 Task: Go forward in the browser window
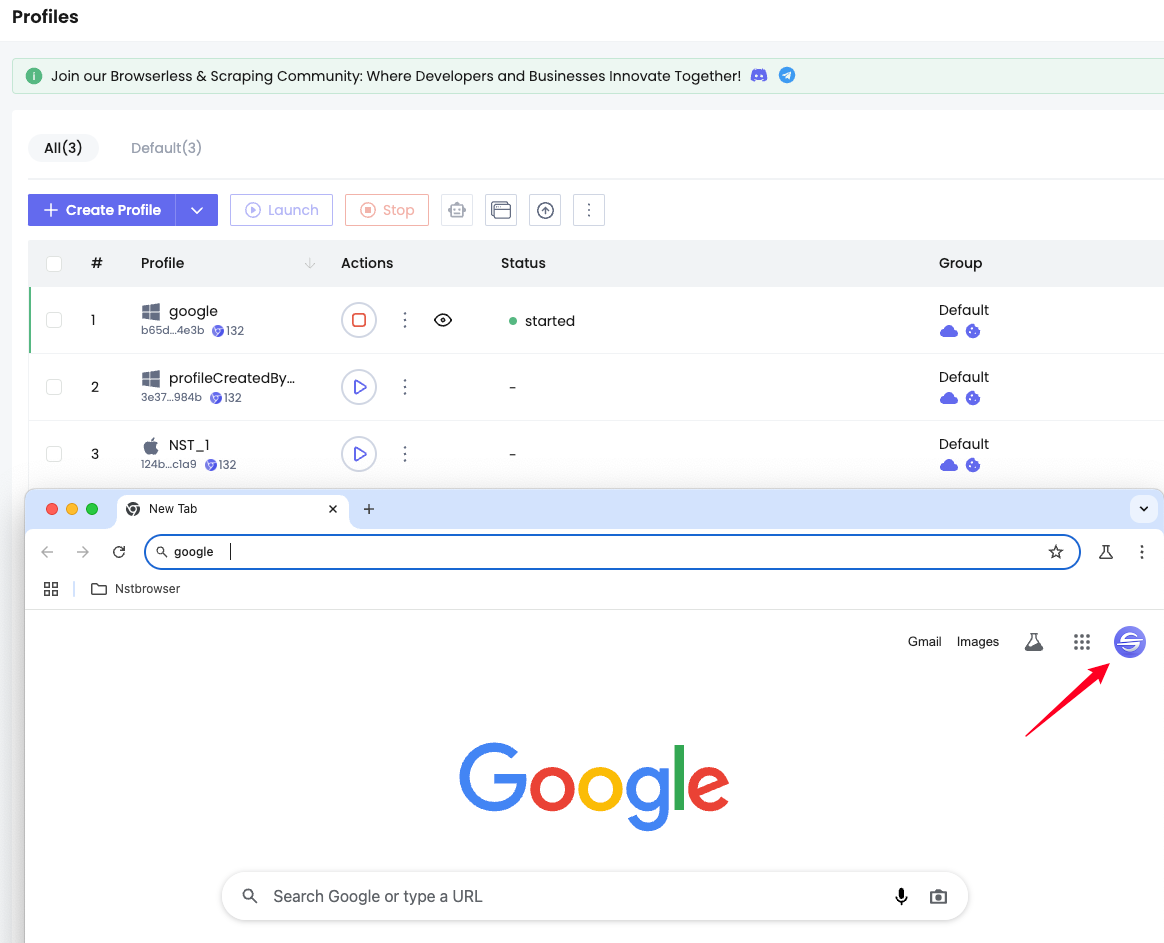click(x=82, y=552)
